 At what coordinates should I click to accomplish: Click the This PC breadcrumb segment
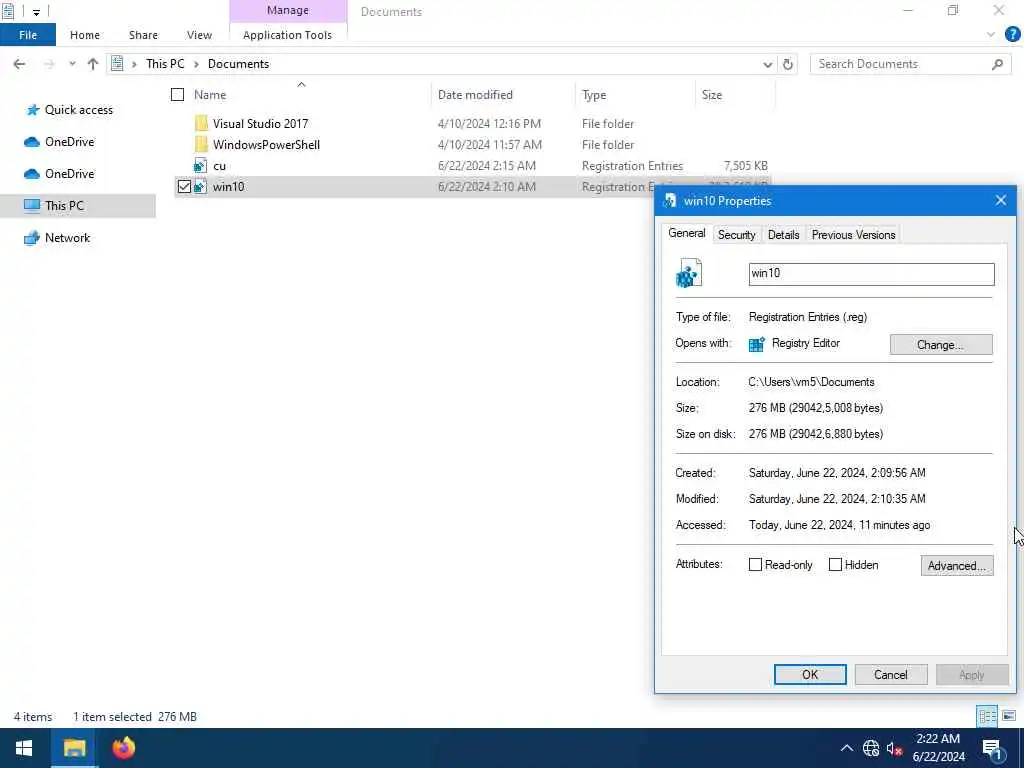point(165,63)
